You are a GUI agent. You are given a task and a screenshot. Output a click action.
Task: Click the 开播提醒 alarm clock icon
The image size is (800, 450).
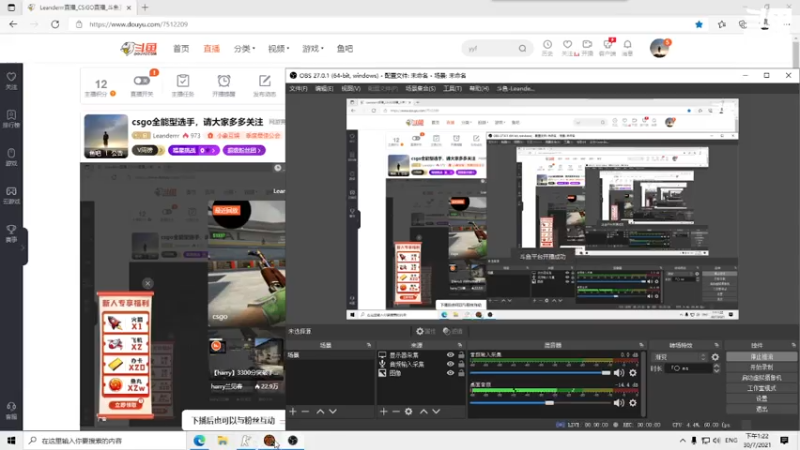223,81
